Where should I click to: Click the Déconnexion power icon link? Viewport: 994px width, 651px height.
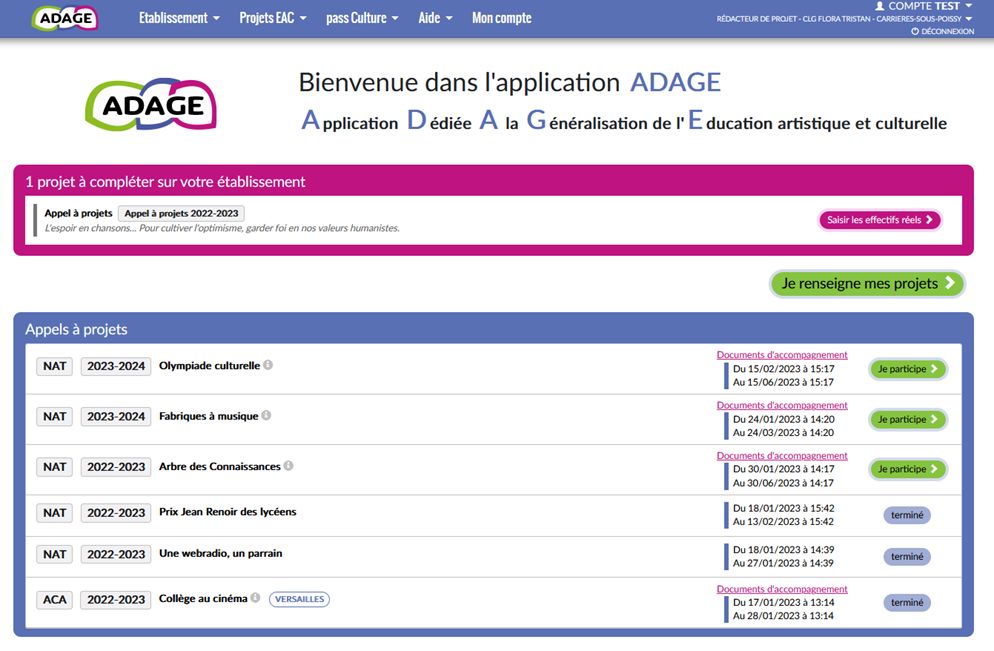tap(942, 31)
